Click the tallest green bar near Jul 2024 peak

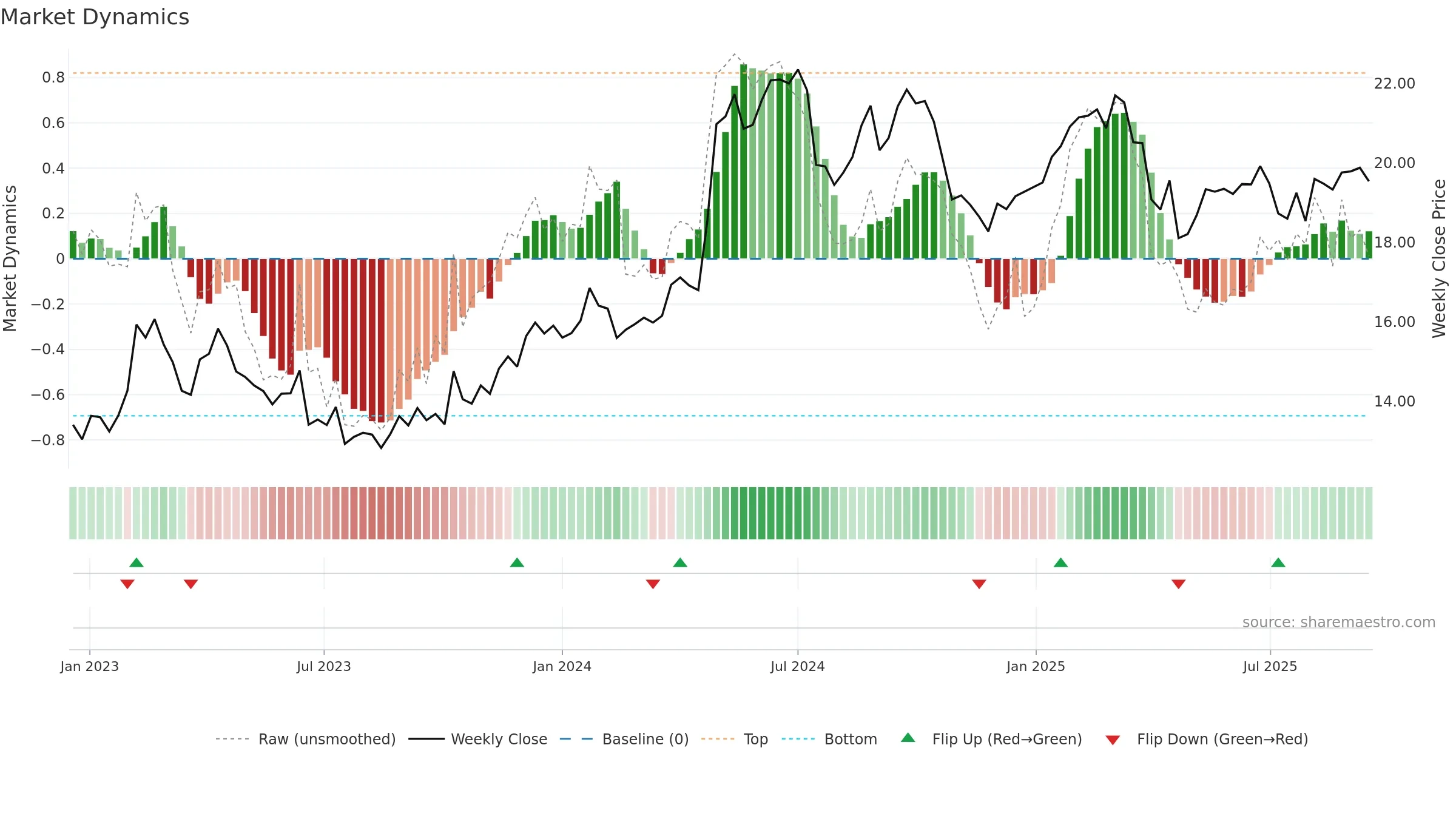click(744, 161)
